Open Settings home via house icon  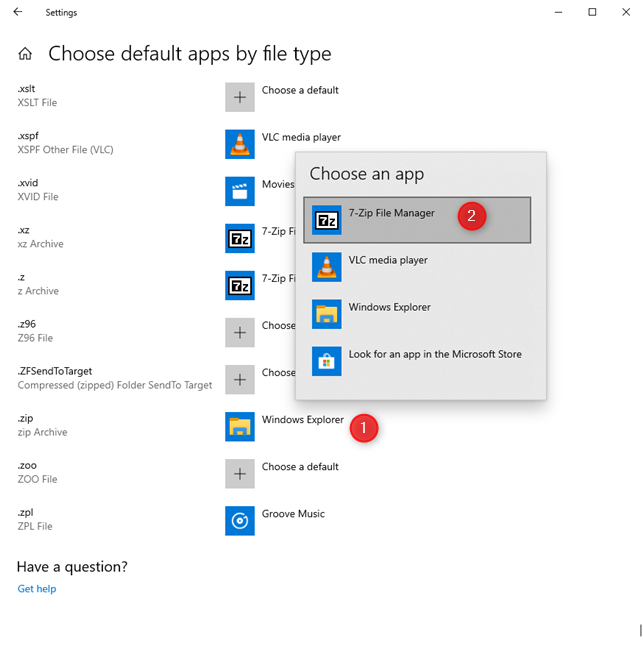coord(25,54)
